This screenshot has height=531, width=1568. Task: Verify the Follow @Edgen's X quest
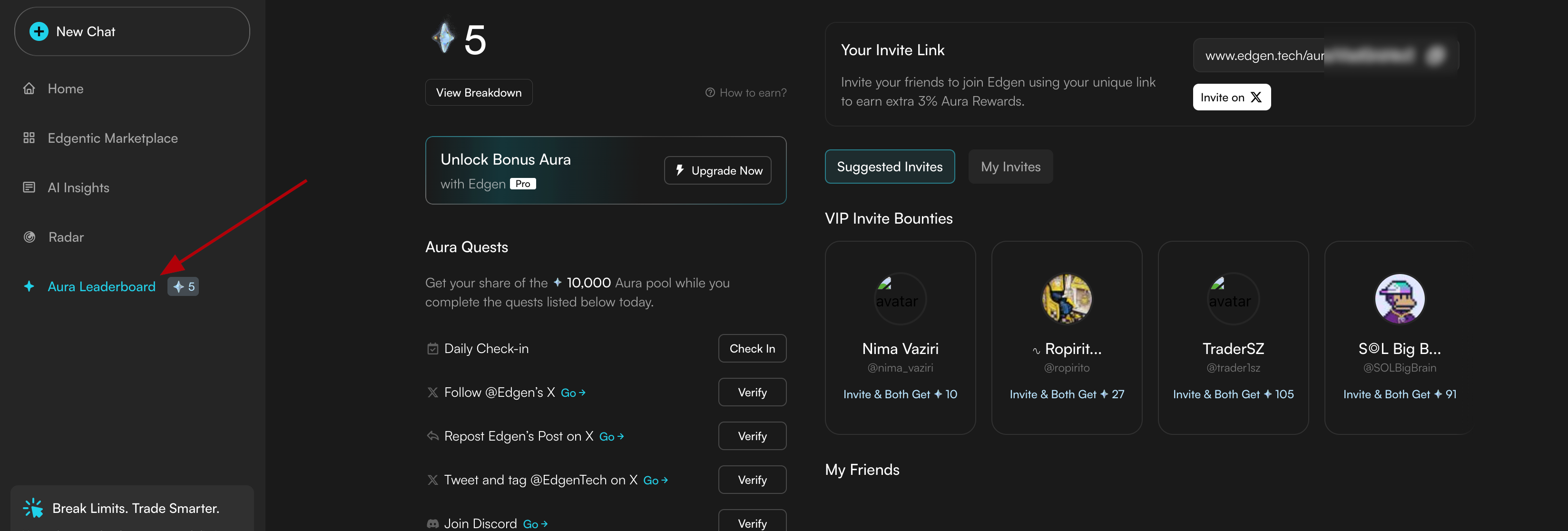[752, 392]
